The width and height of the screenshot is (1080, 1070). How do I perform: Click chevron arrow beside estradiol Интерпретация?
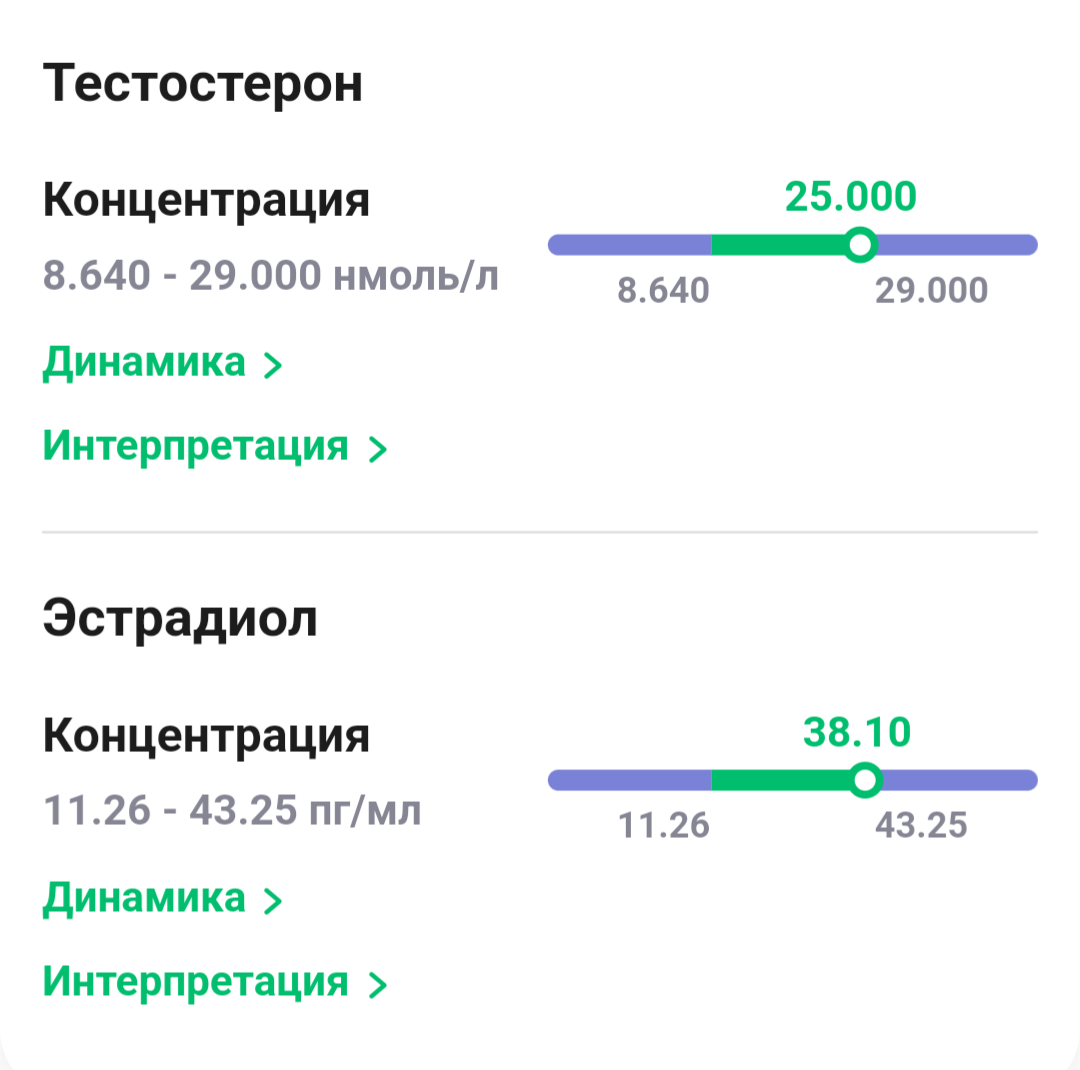tap(377, 986)
